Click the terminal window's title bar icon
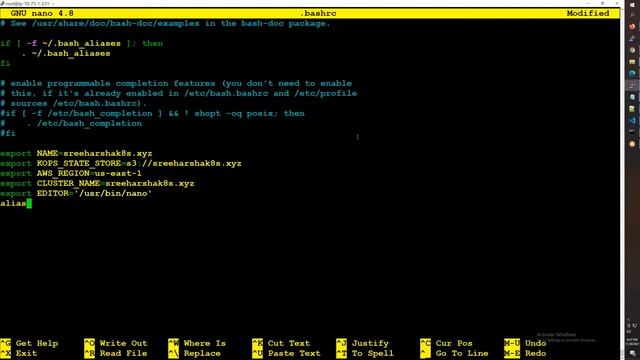This screenshot has width=640, height=360. click(x=3, y=3)
